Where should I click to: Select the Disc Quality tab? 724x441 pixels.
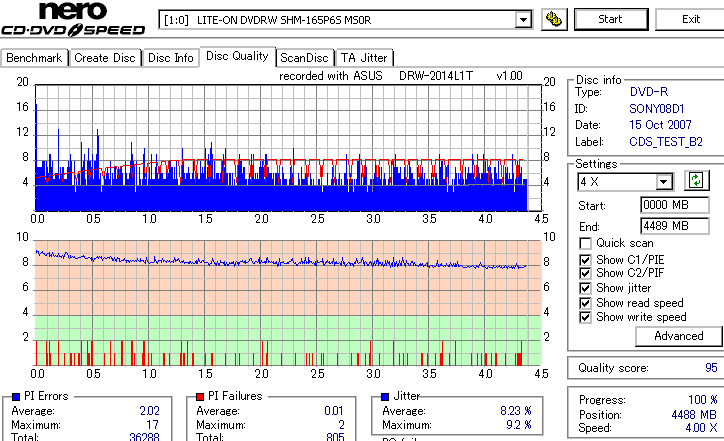[237, 56]
